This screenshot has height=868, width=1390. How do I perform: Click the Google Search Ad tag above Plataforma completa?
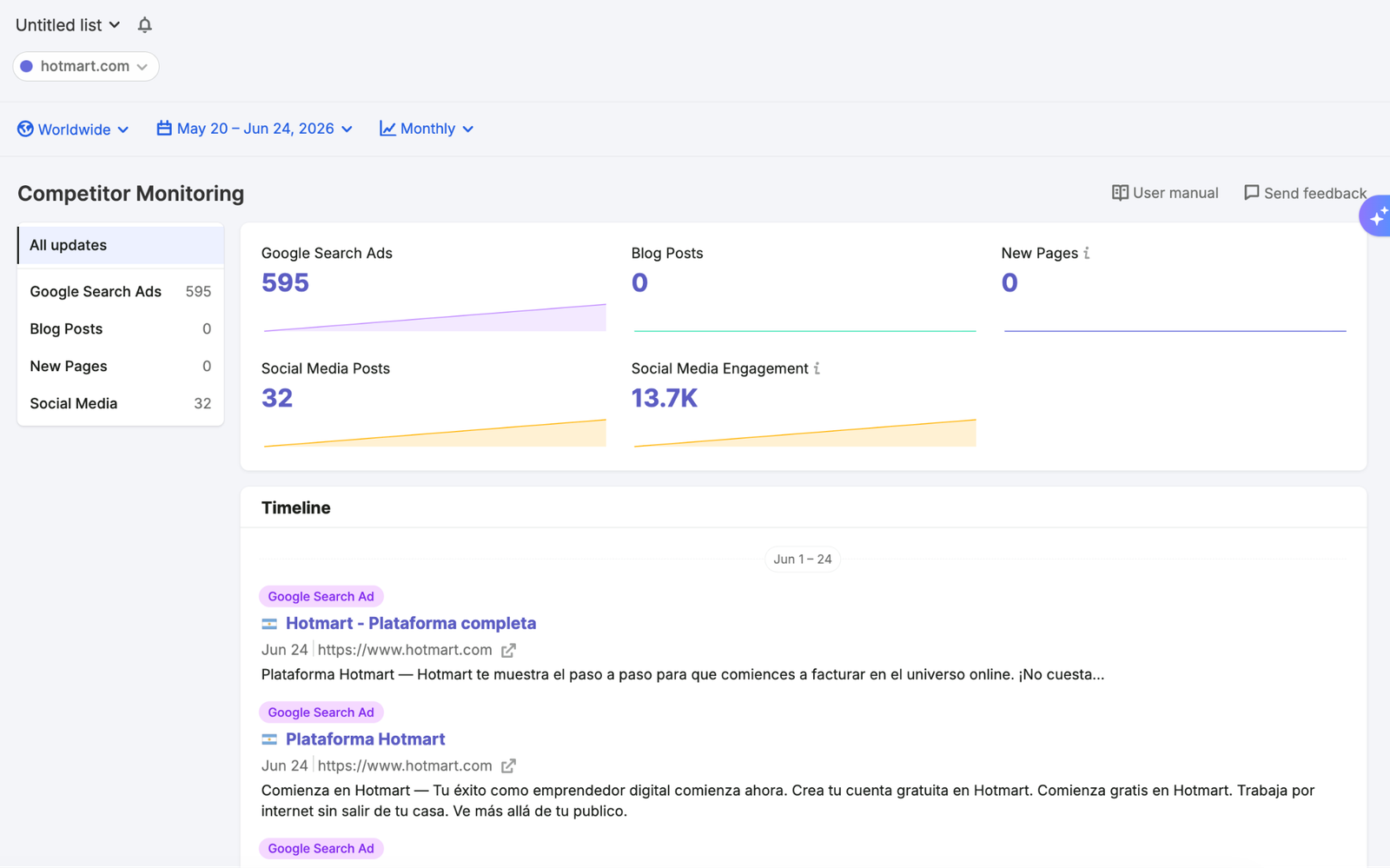[x=321, y=596]
